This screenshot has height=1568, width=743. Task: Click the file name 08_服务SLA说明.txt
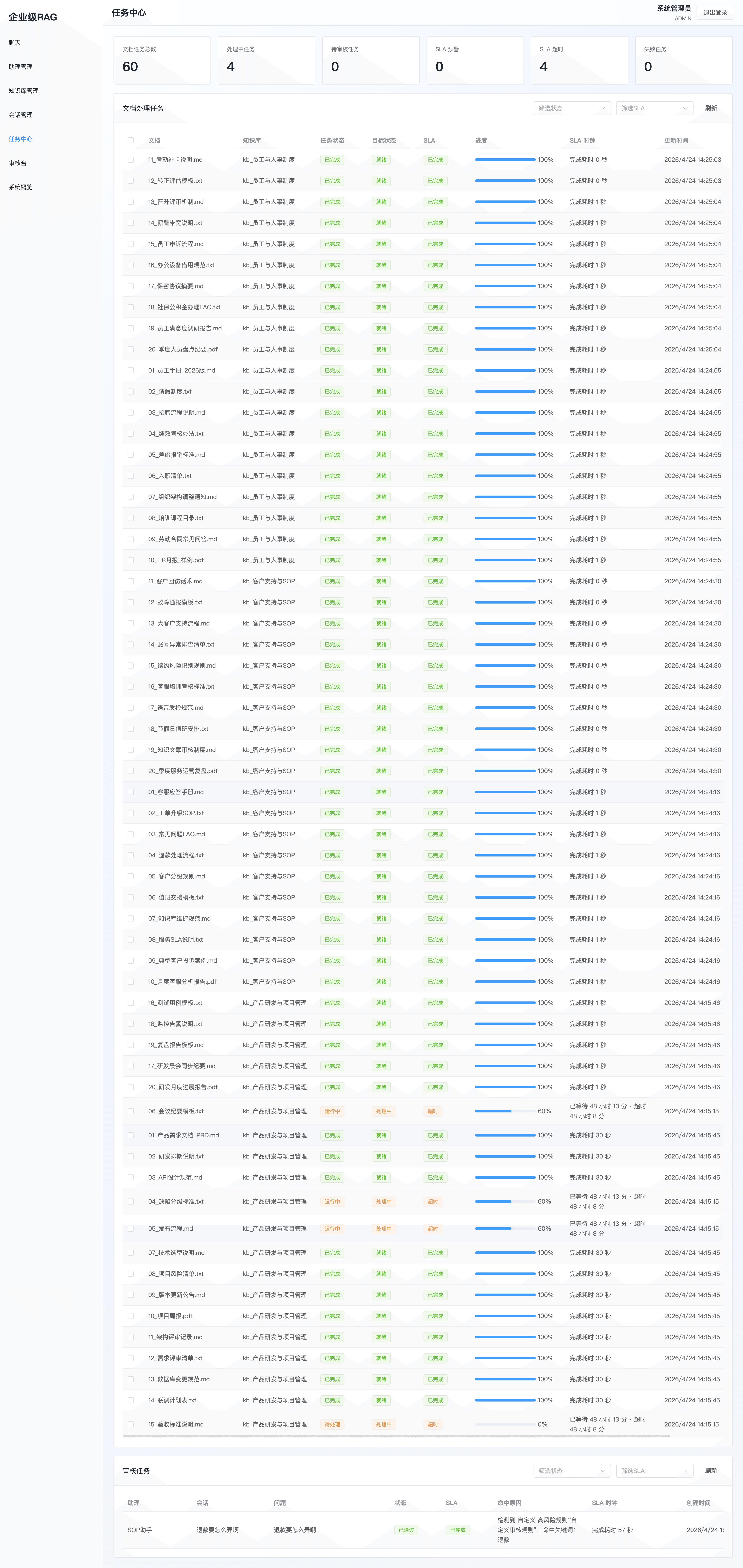[176, 940]
